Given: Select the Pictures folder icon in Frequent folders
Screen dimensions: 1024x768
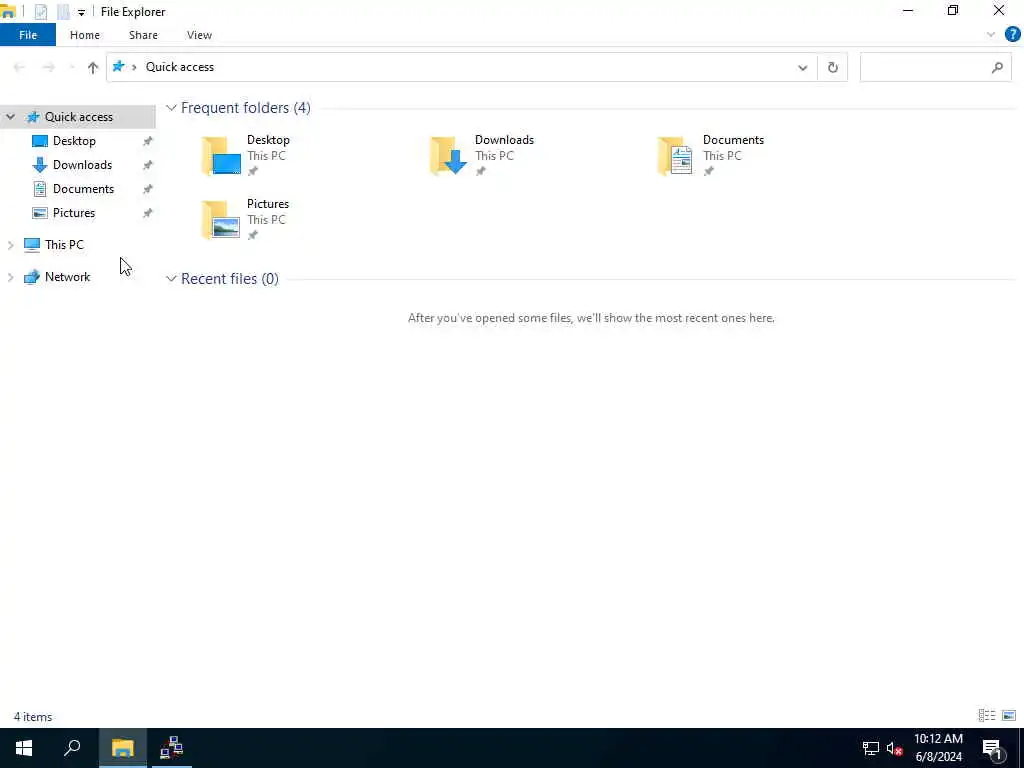Looking at the screenshot, I should [x=221, y=220].
